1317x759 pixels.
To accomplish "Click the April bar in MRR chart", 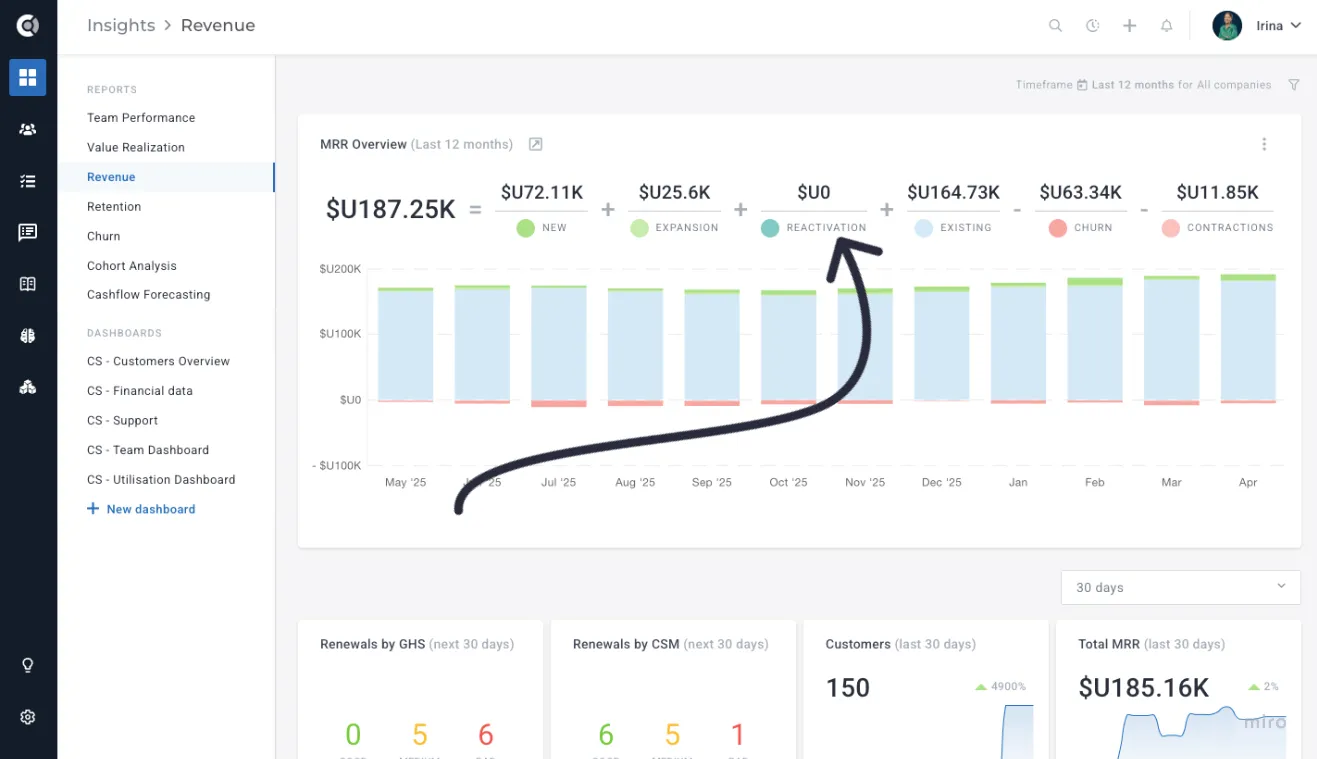I will (1248, 338).
